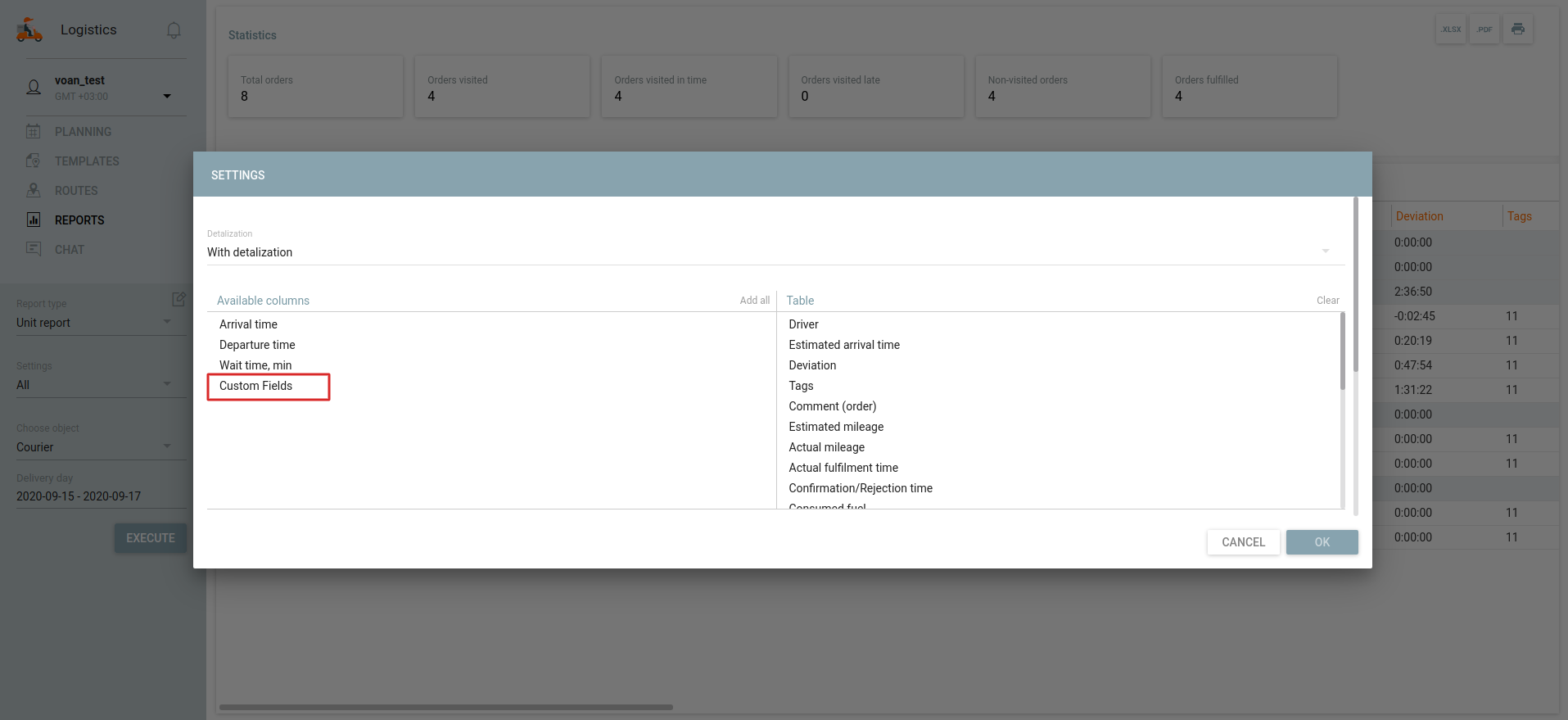This screenshot has height=720, width=1568.
Task: Open the Routes section
Action: (76, 191)
